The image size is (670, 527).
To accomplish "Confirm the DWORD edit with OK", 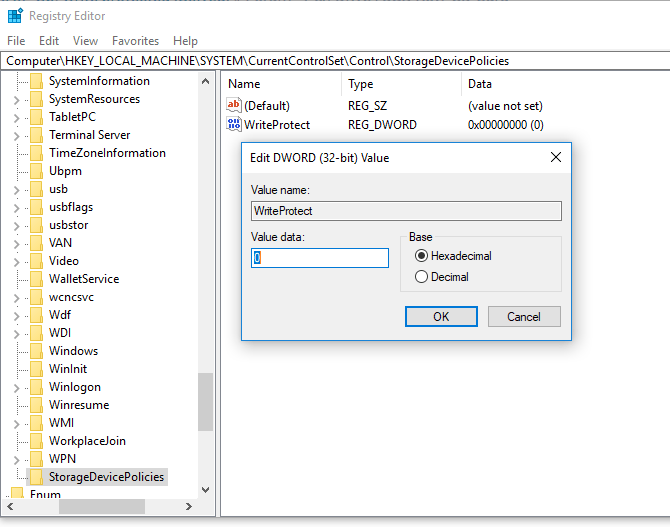I will [441, 316].
